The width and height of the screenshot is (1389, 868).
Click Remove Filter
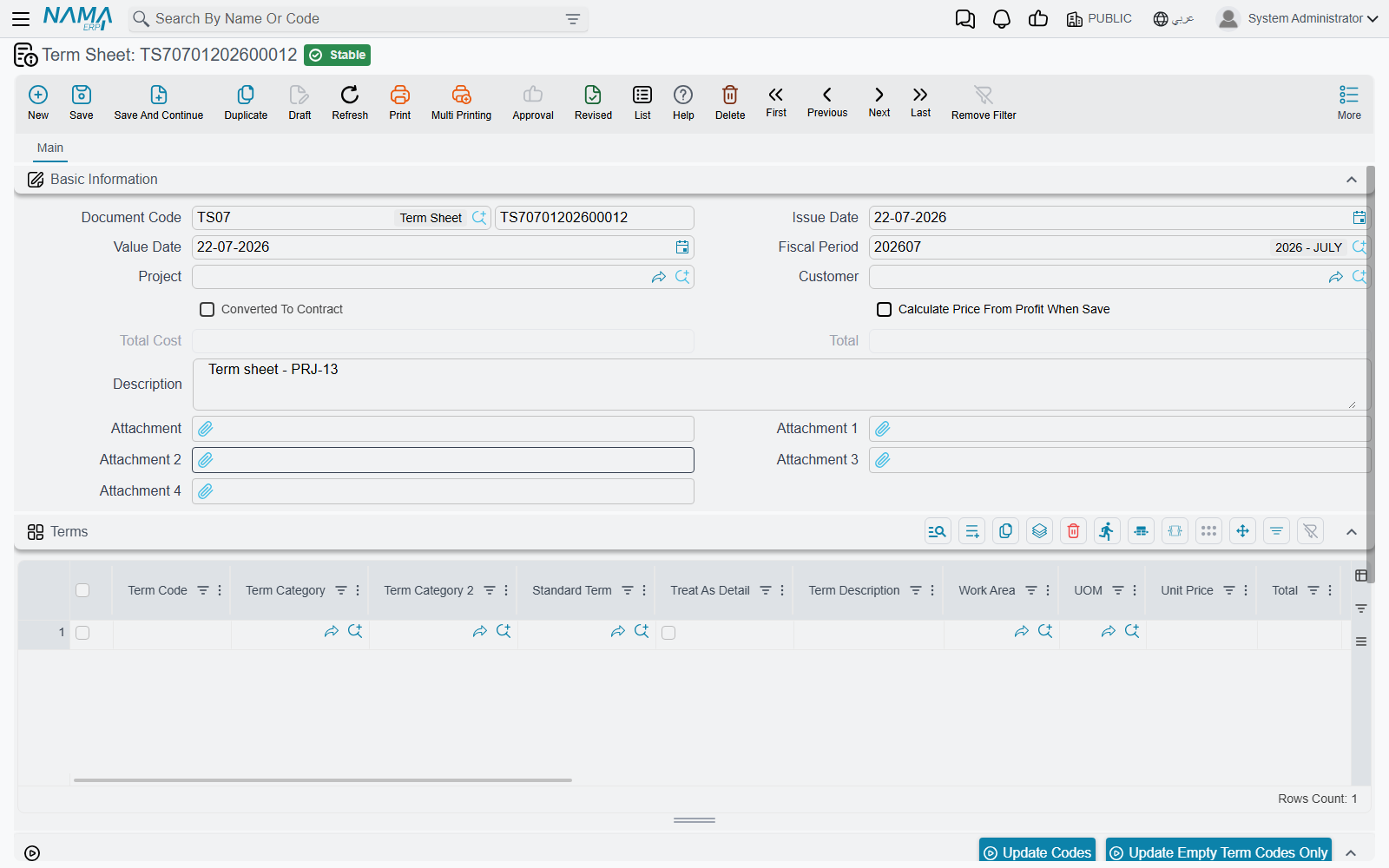(x=984, y=102)
